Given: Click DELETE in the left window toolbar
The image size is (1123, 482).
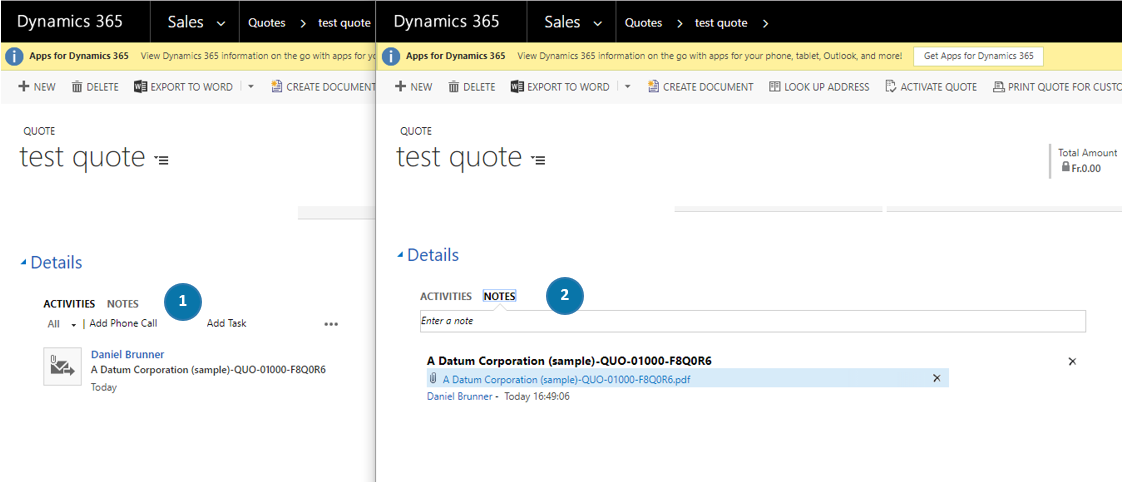Looking at the screenshot, I should 95,87.
